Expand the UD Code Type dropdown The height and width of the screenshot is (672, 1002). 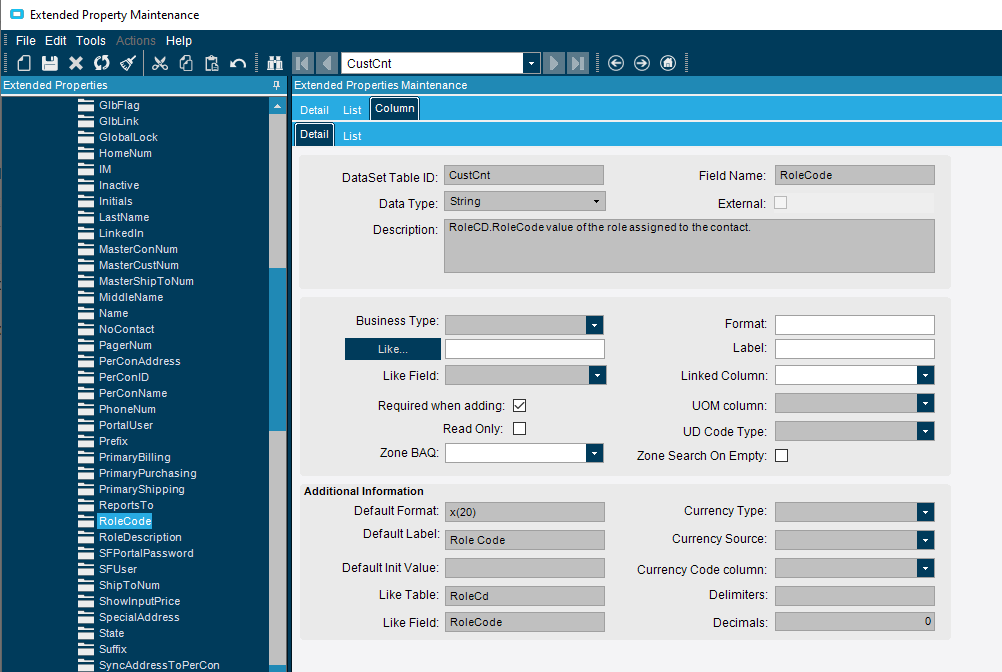click(925, 431)
